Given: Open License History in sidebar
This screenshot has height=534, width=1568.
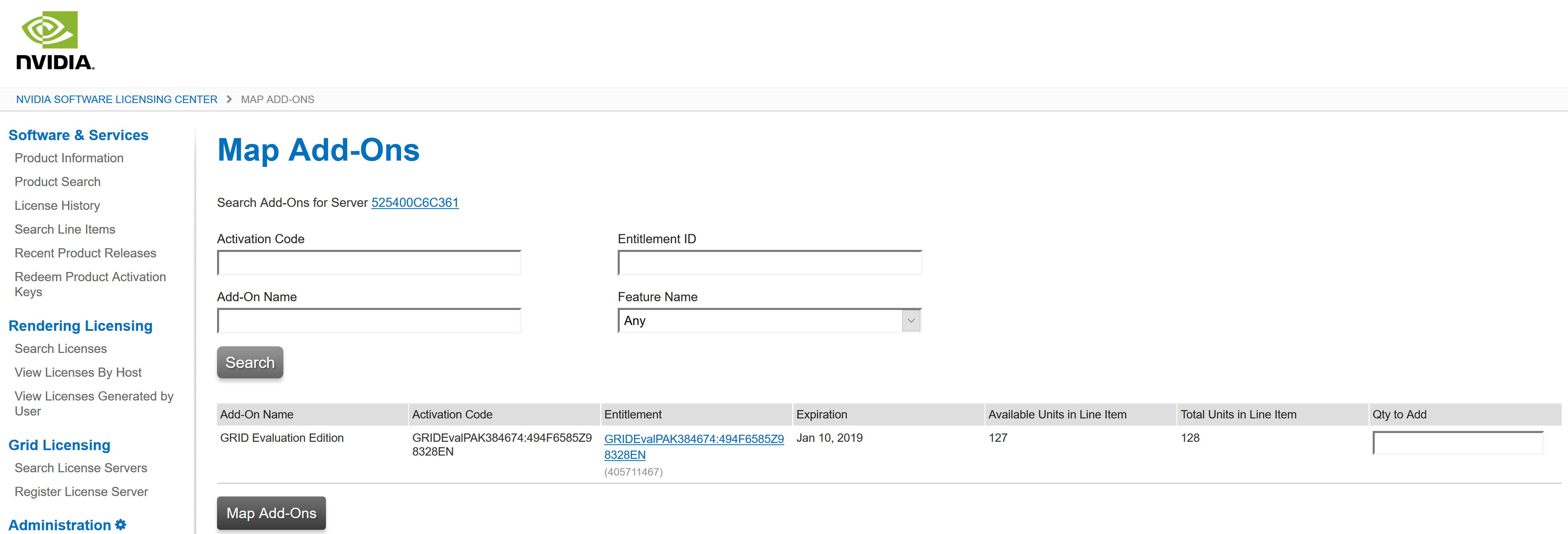Looking at the screenshot, I should [57, 206].
